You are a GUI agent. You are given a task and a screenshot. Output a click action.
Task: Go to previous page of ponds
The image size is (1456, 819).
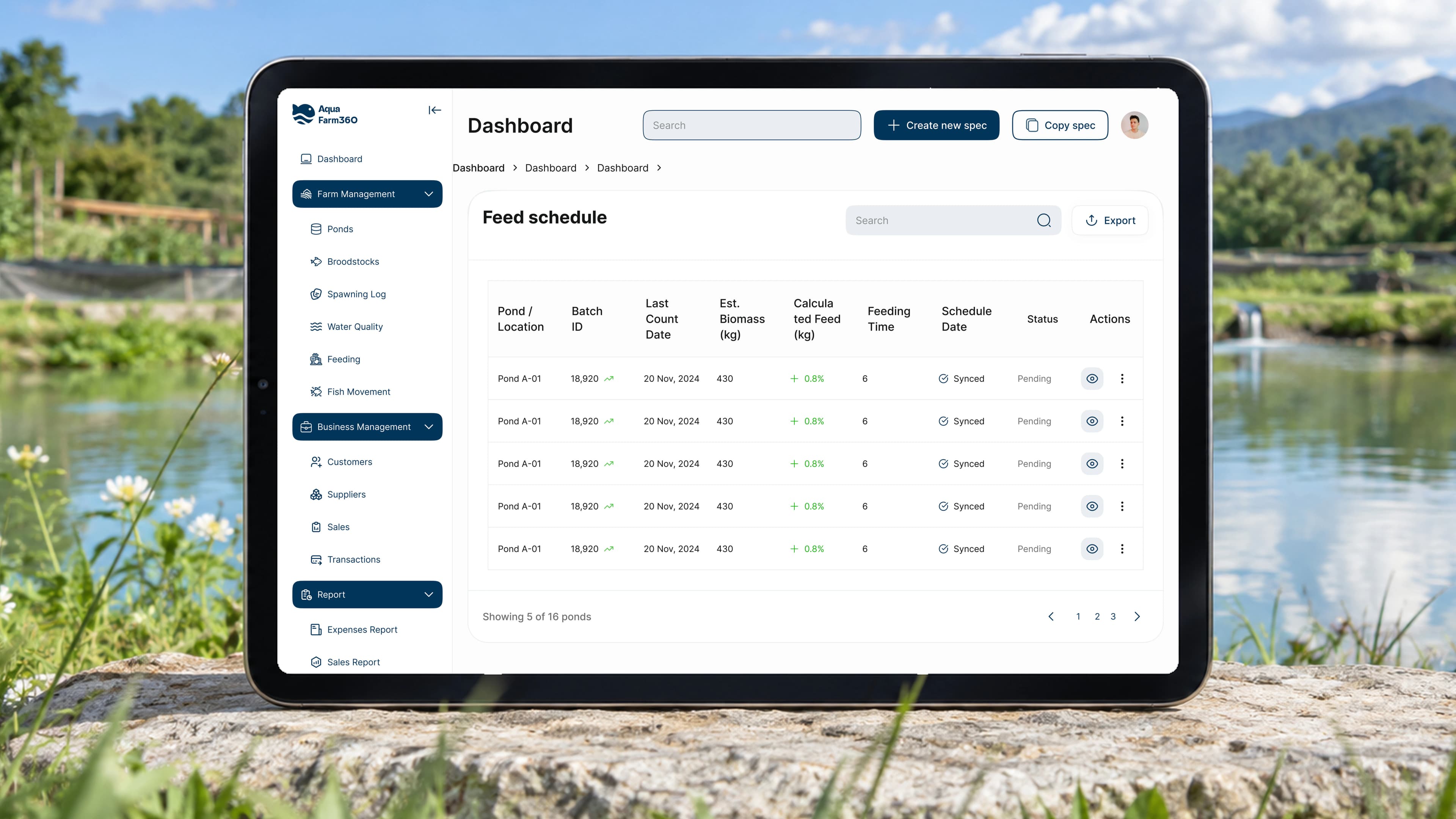tap(1051, 617)
